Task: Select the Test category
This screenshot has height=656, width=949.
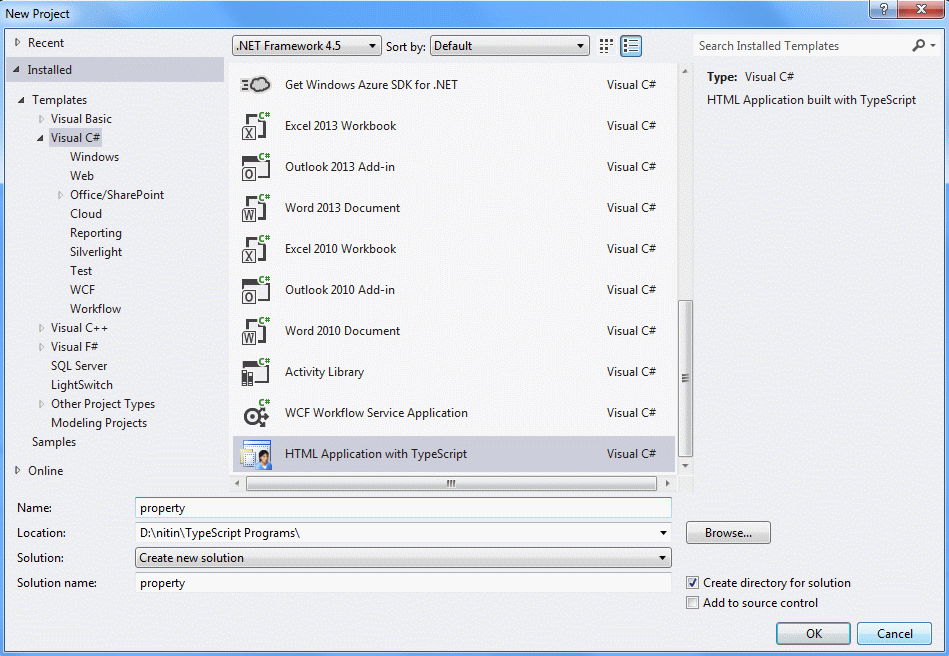Action: tap(81, 271)
